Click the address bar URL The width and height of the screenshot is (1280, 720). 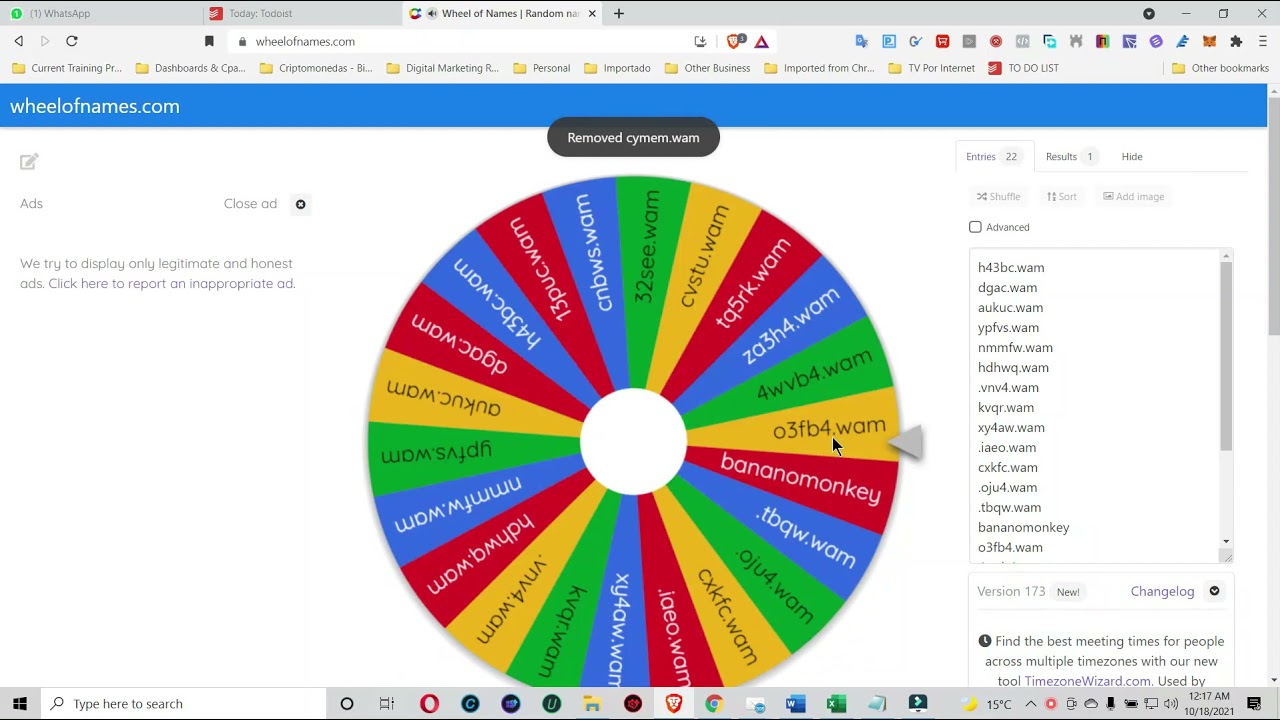(x=305, y=42)
